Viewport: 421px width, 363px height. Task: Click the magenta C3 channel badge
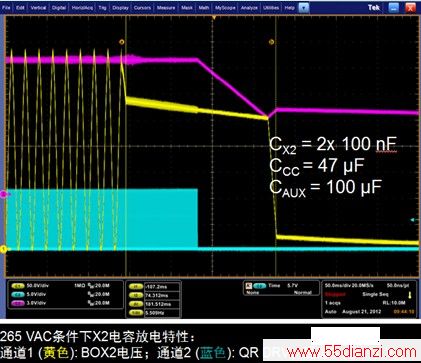click(18, 303)
